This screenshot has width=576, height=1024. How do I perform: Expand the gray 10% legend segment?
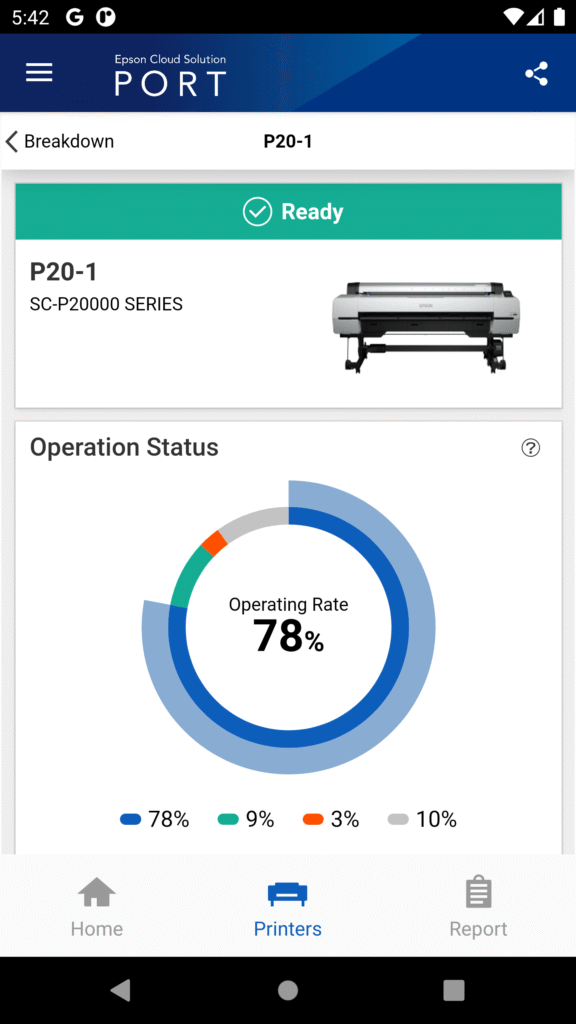[397, 818]
